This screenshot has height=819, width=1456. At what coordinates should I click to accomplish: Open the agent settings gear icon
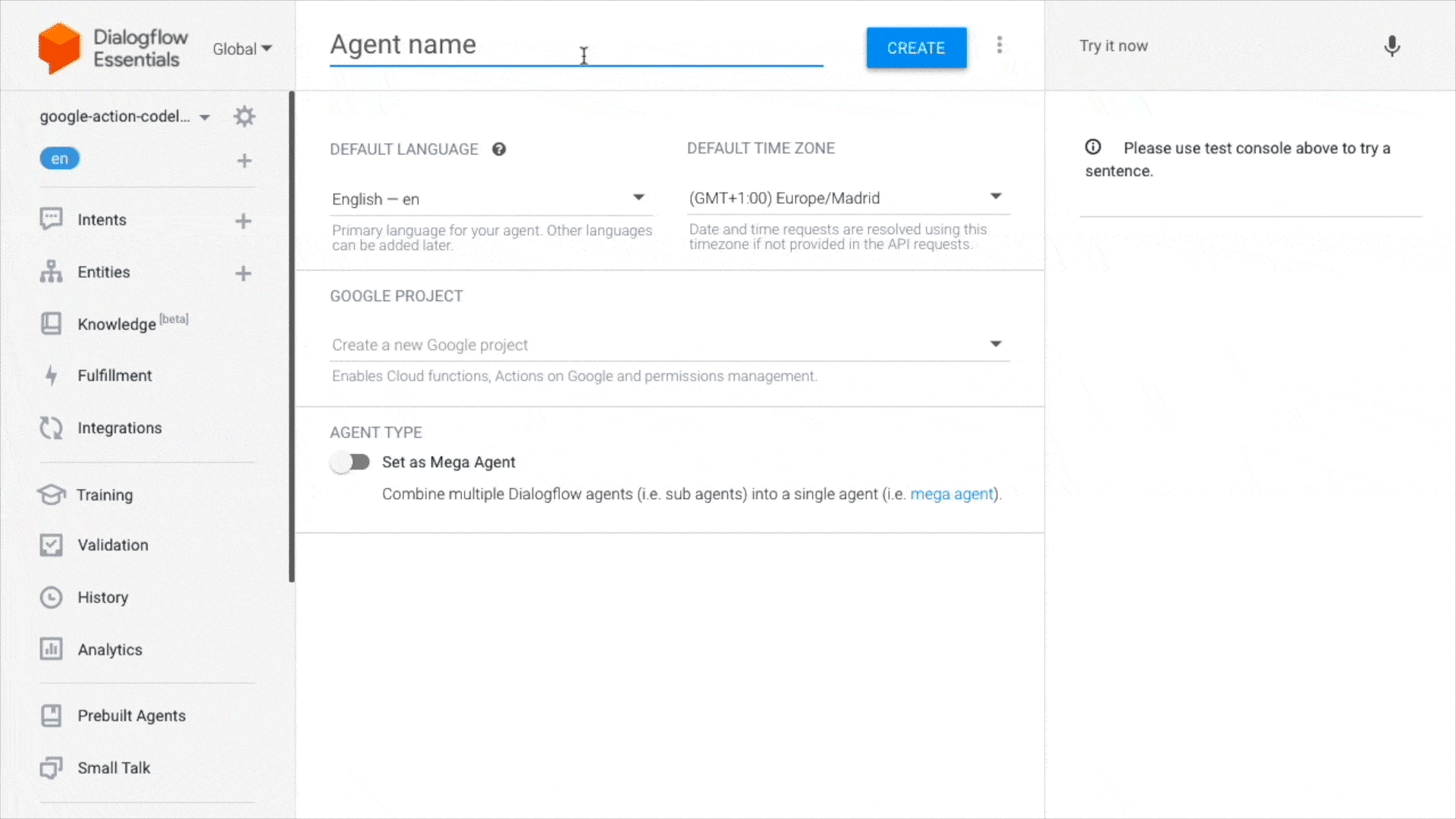pyautogui.click(x=244, y=117)
